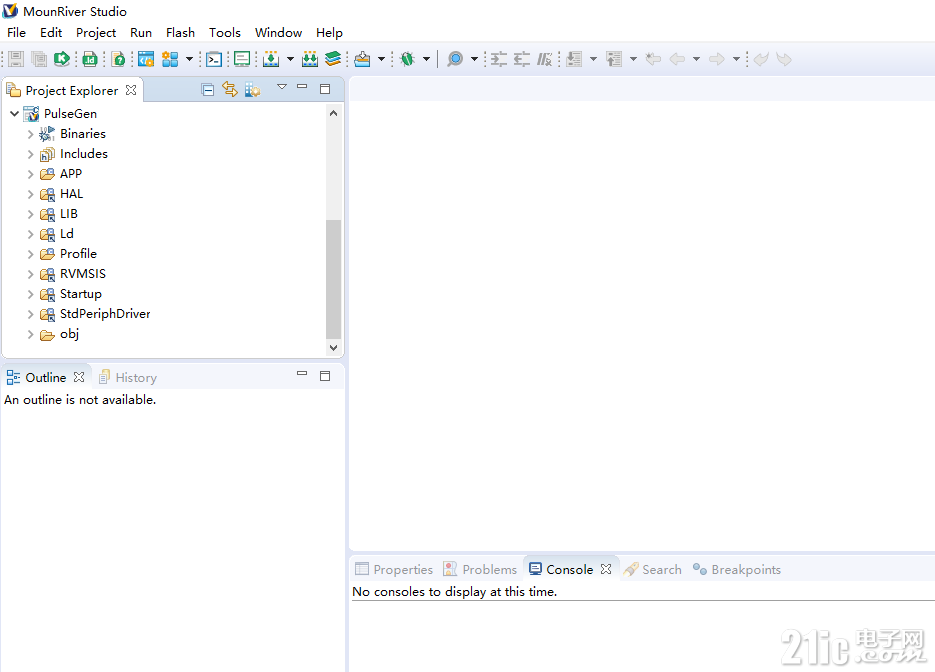Click the green monitor toolbar icon

242,59
